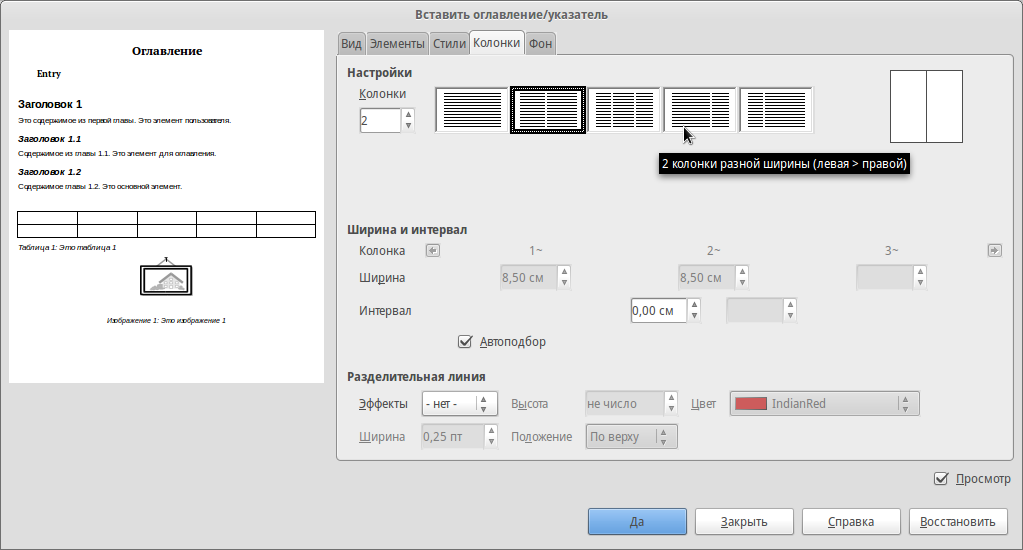Decrease Интервал 0,00 см value

[x=694, y=316]
